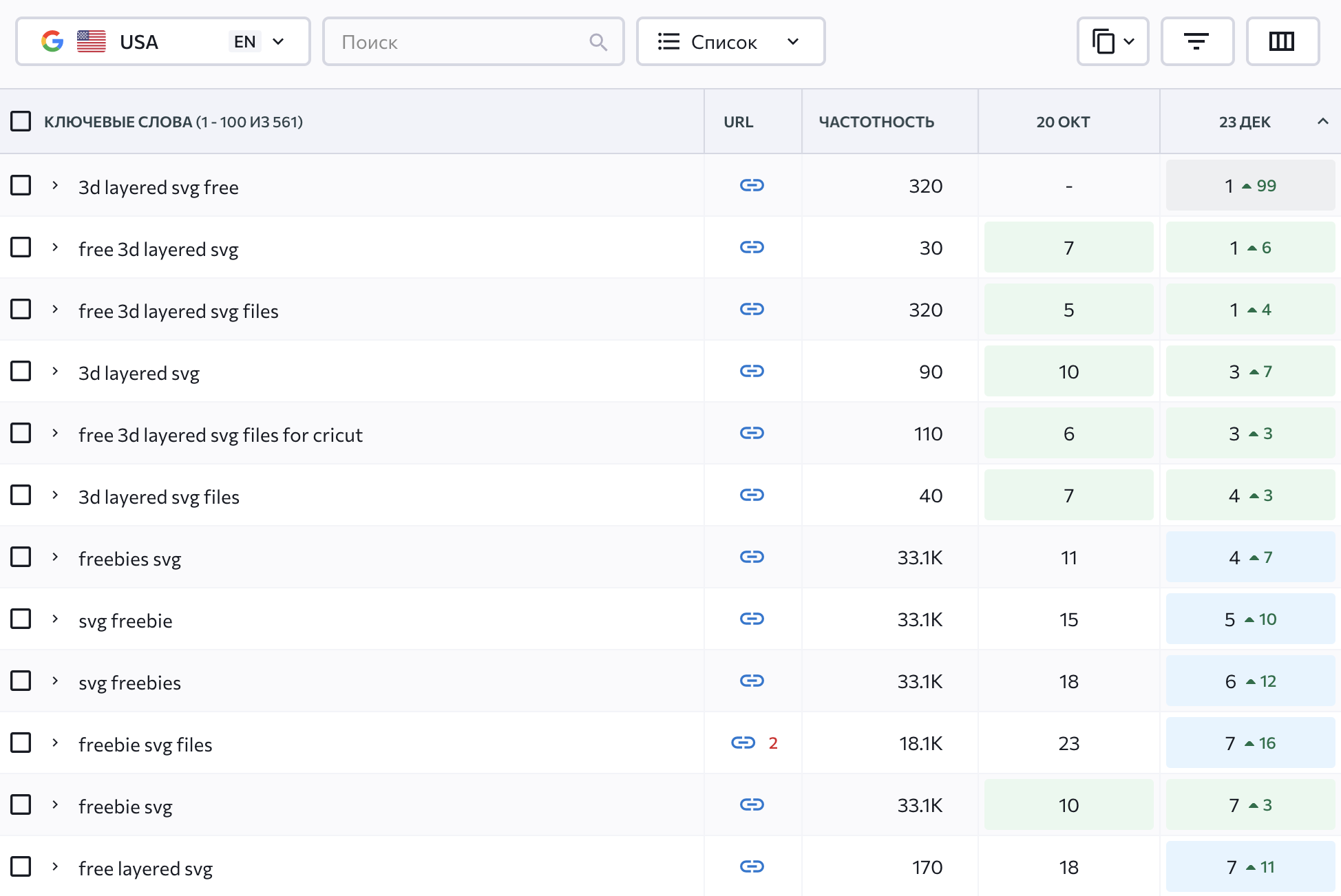Open the column settings icon
Viewport: 1341px width, 896px height.
point(1282,42)
